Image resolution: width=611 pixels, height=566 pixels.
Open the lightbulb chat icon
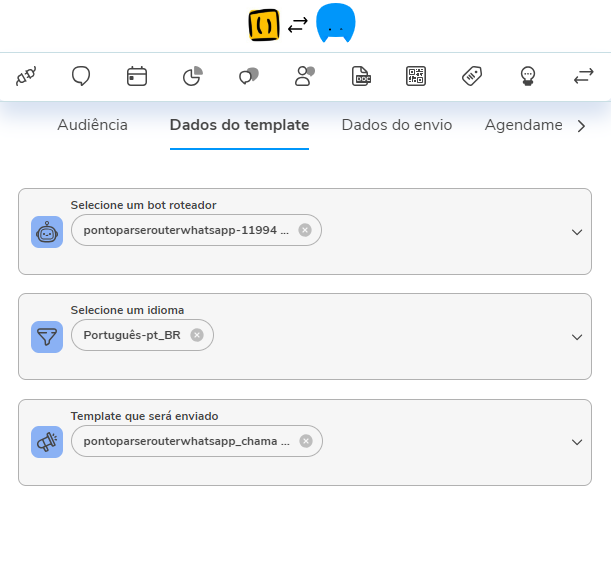point(528,76)
